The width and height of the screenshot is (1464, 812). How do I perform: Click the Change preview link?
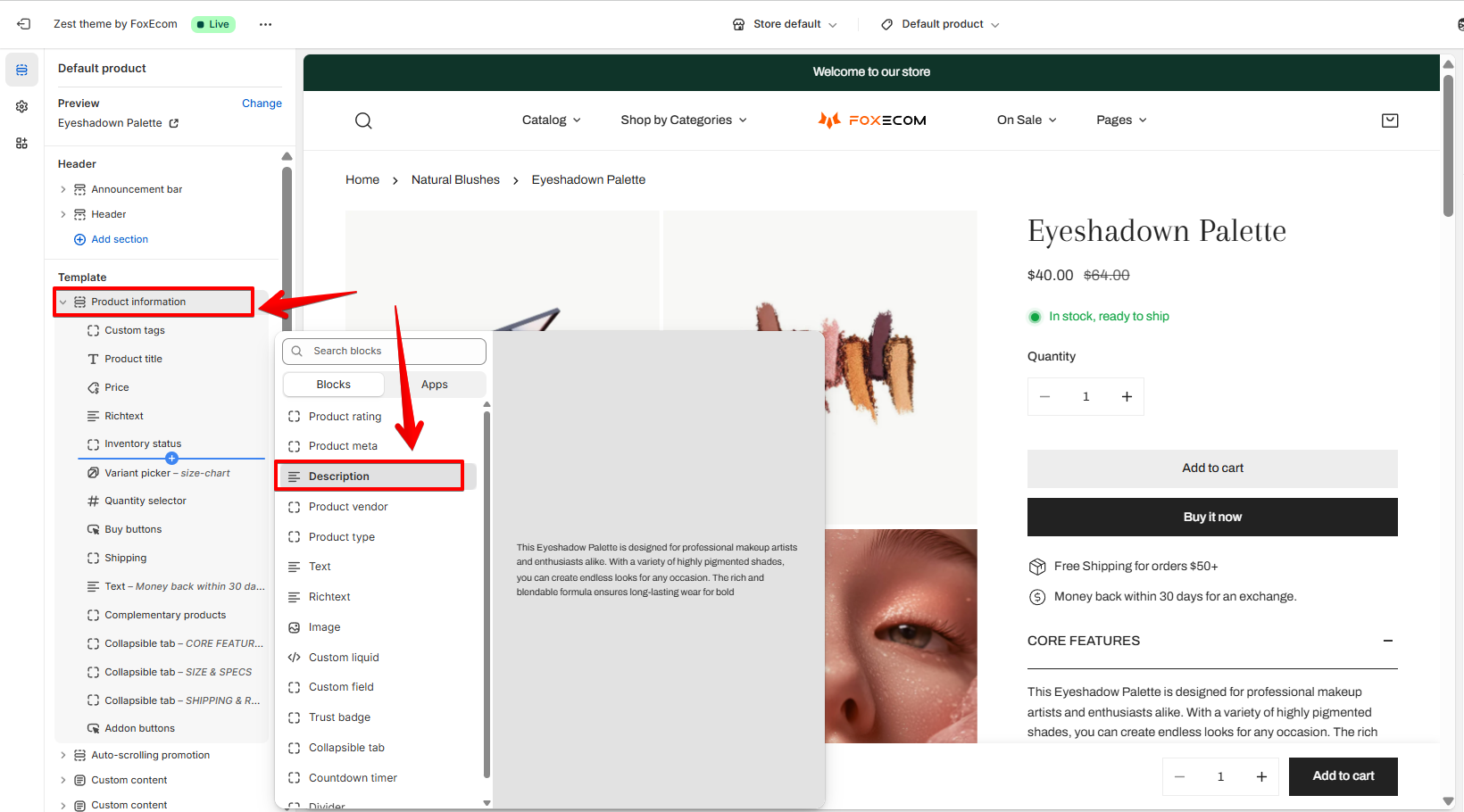(x=262, y=104)
